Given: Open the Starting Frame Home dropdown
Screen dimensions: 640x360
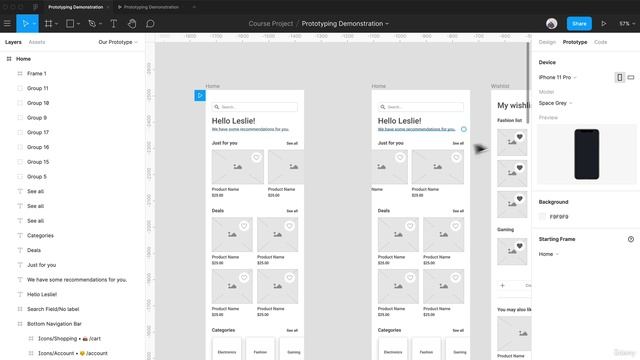Looking at the screenshot, I should click(x=549, y=254).
